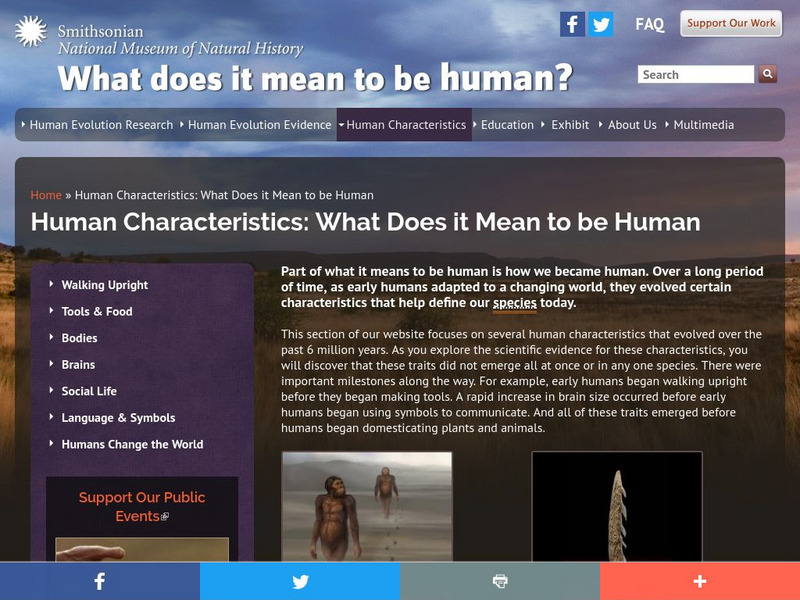This screenshot has width=800, height=600.
Task: Expand arrow beside Walking Upright
Action: tap(51, 284)
